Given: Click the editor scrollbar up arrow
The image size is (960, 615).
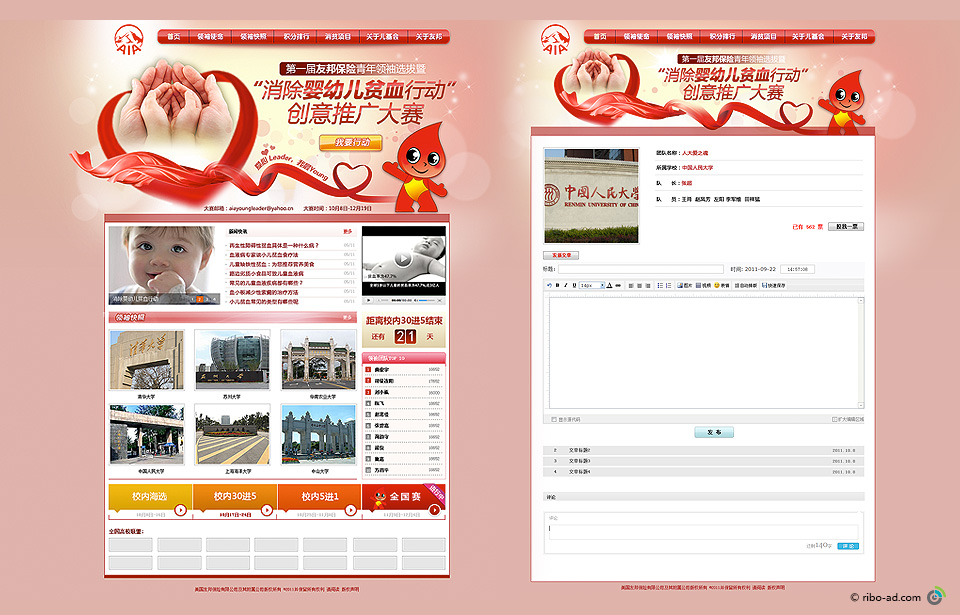Looking at the screenshot, I should point(861,301).
